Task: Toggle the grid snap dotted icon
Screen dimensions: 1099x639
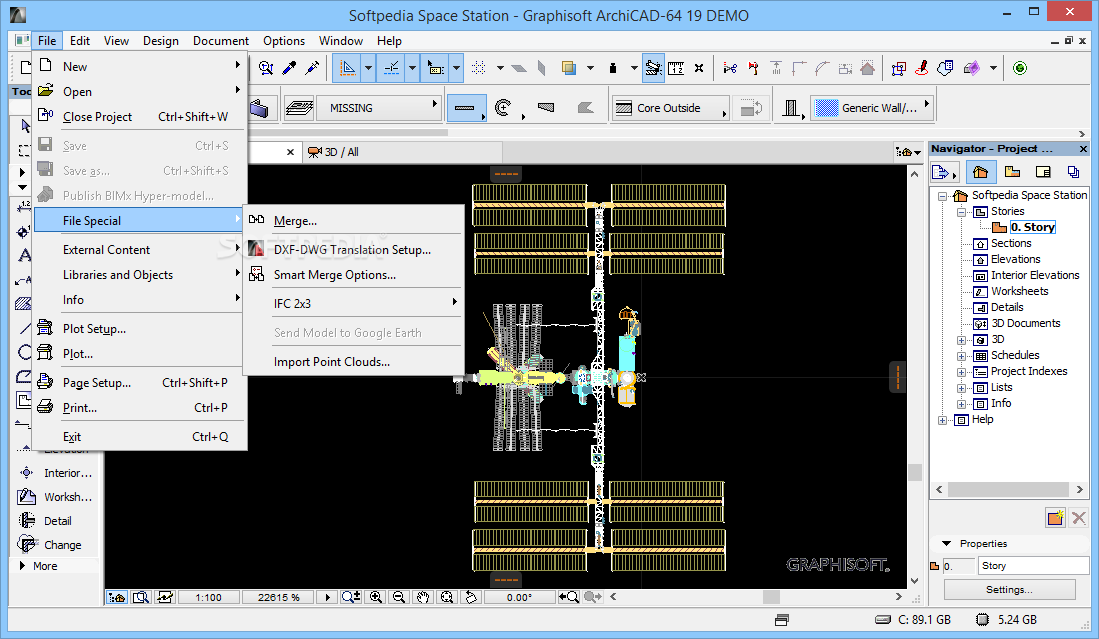Action: pos(479,68)
